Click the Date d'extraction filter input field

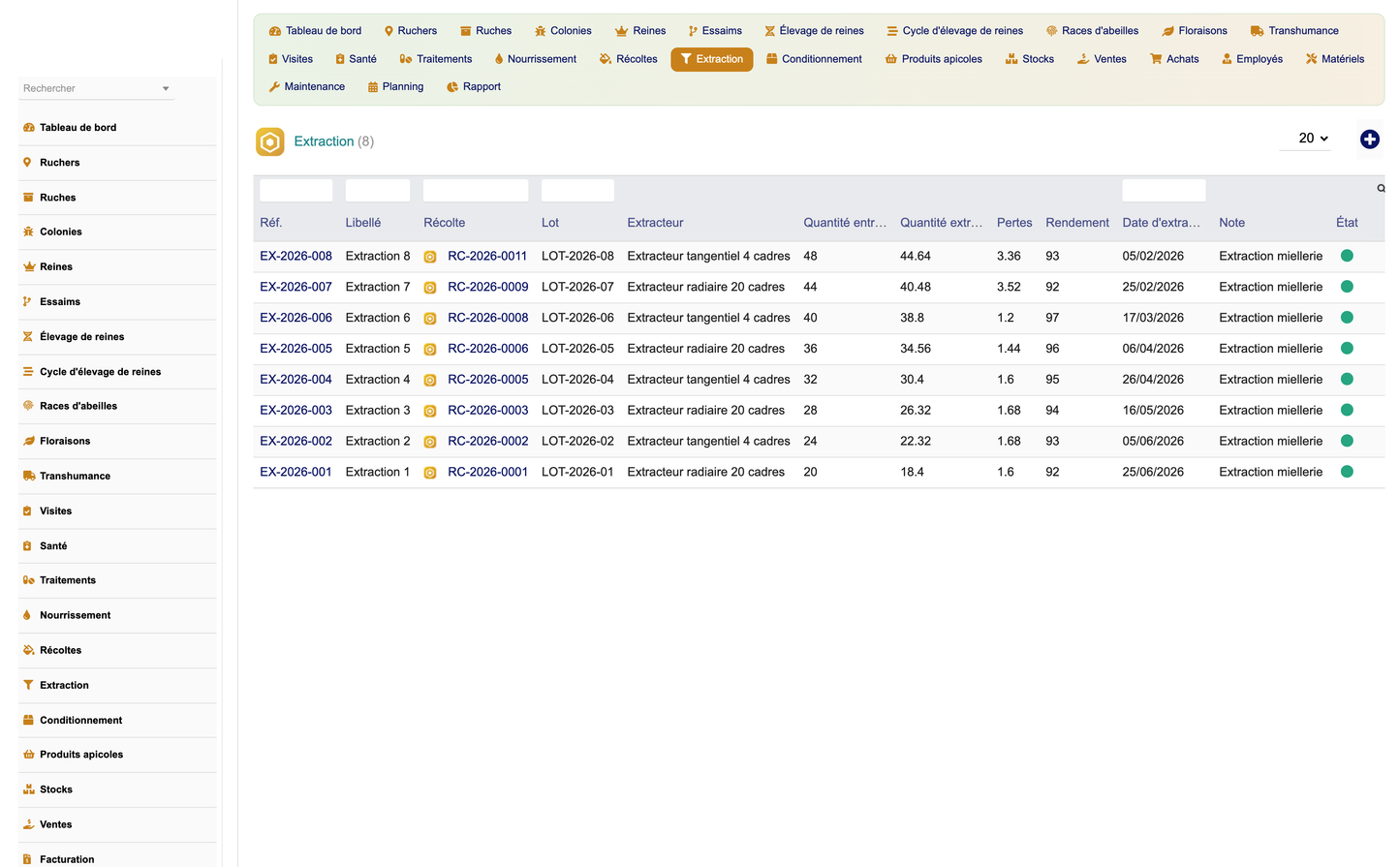1164,190
